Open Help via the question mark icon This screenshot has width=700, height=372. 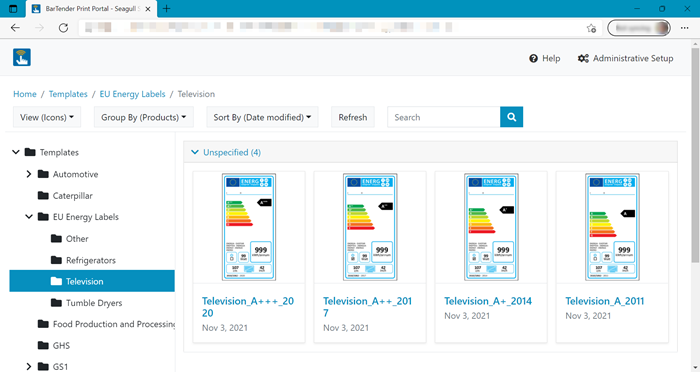coord(533,59)
